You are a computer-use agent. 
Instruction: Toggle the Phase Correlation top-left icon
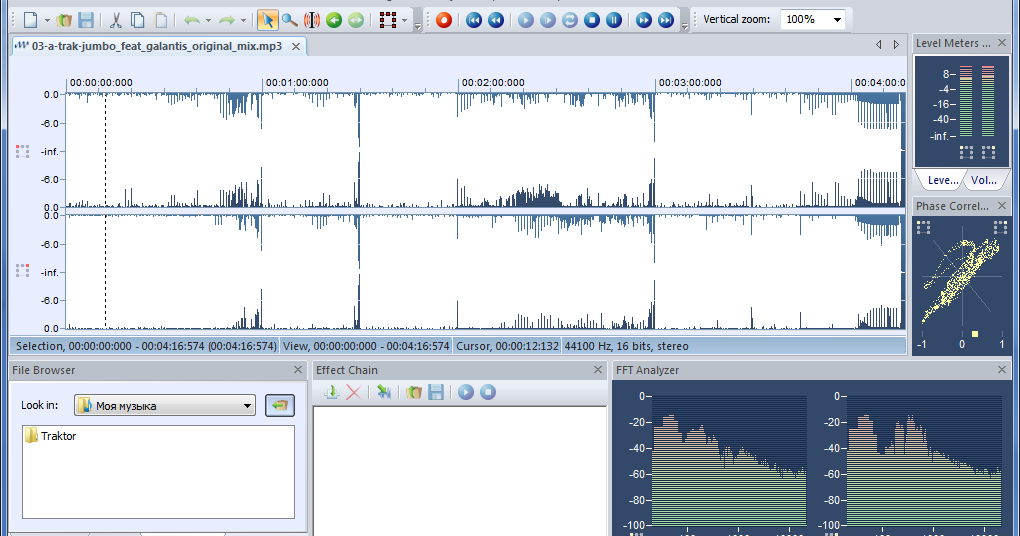point(924,227)
